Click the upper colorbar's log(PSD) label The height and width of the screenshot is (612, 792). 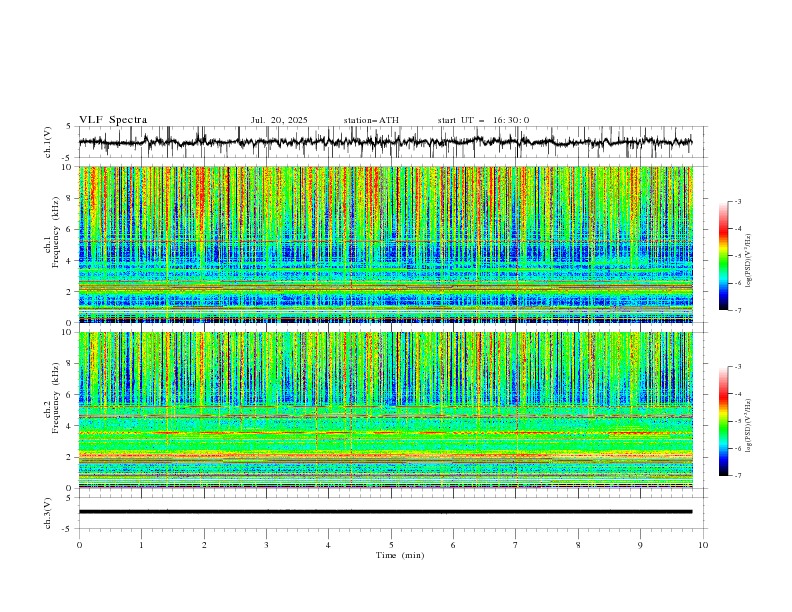(x=749, y=261)
